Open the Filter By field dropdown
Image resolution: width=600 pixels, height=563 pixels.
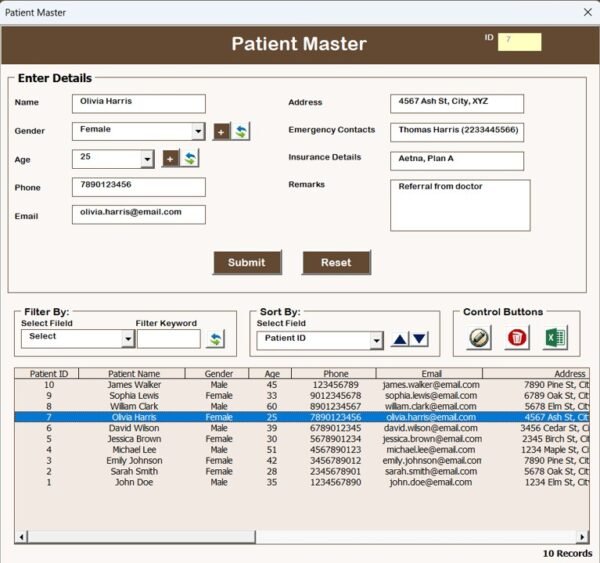click(x=128, y=339)
